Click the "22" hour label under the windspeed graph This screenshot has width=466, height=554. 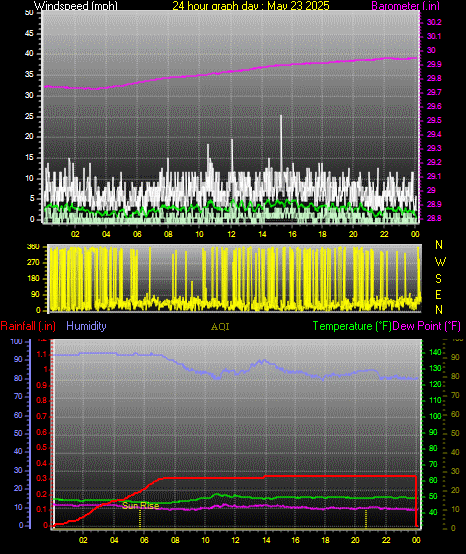(384, 234)
